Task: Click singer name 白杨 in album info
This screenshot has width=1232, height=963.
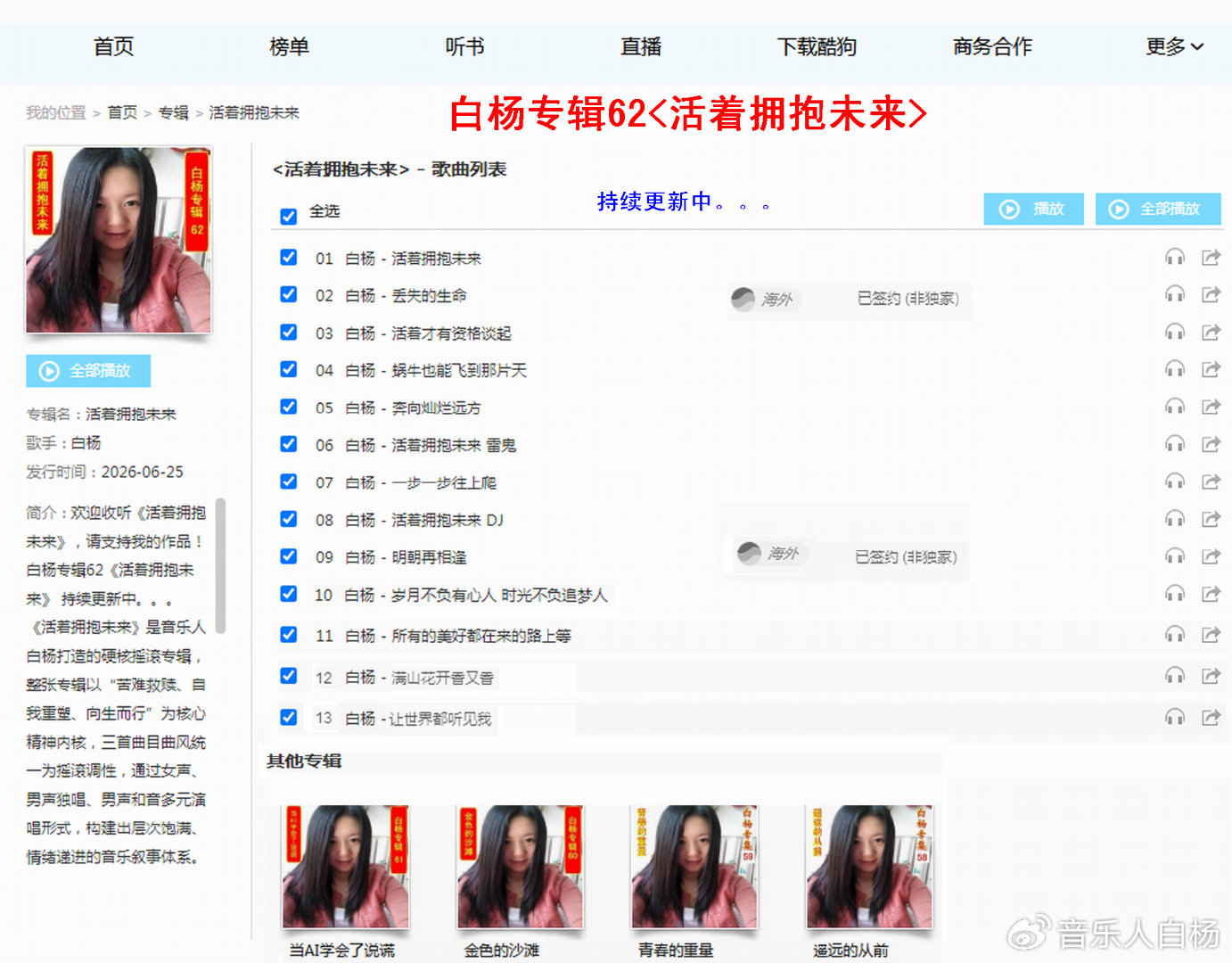Action: click(x=86, y=443)
